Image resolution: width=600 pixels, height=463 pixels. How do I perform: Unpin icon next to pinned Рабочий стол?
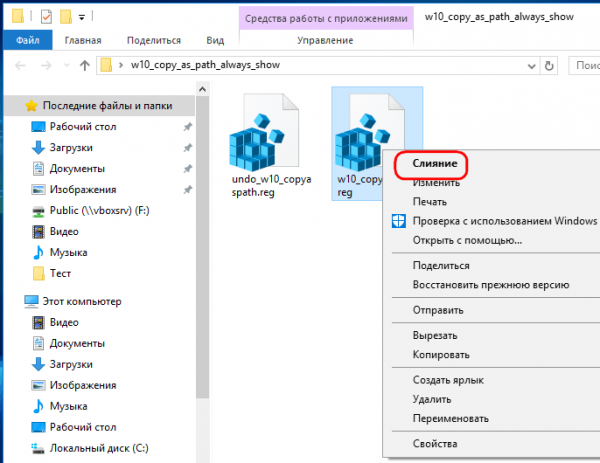(x=188, y=127)
